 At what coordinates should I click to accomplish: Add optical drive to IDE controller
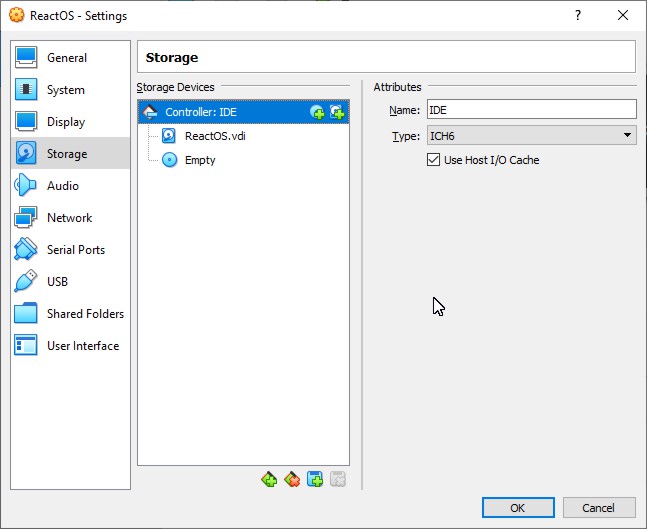coord(317,112)
